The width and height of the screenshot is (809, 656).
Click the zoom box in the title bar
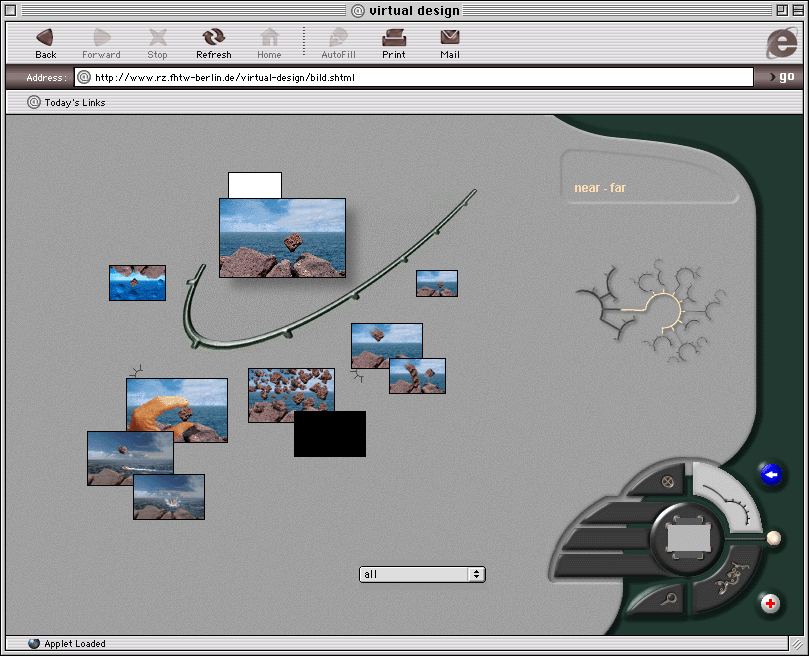(782, 10)
